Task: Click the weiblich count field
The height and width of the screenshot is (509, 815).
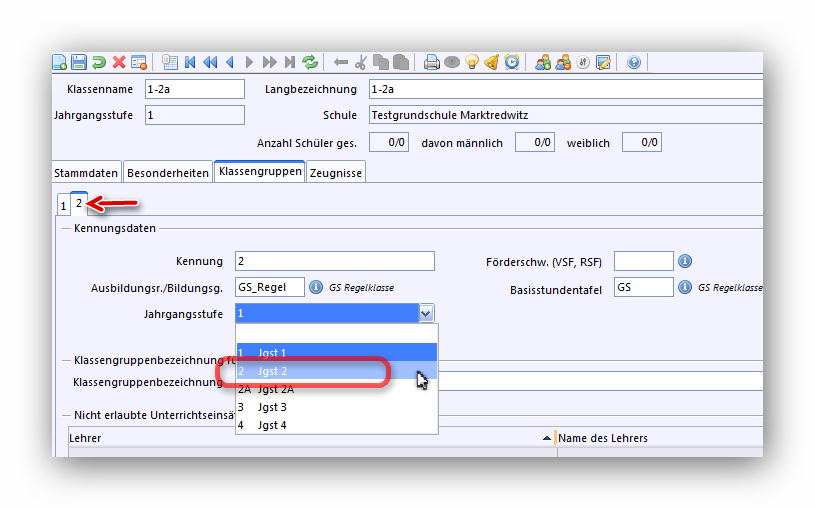Action: point(642,142)
